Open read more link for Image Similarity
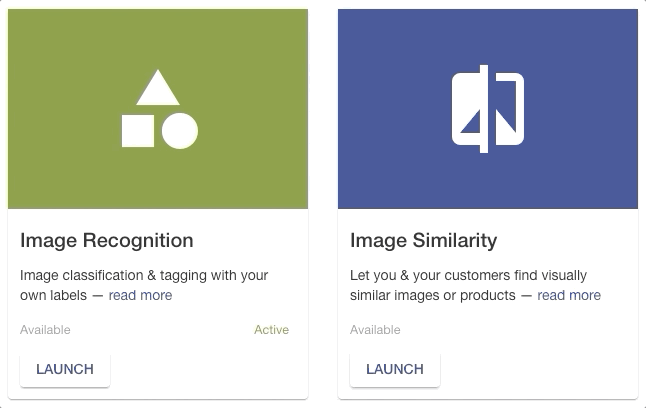The height and width of the screenshot is (408, 646). [x=569, y=295]
